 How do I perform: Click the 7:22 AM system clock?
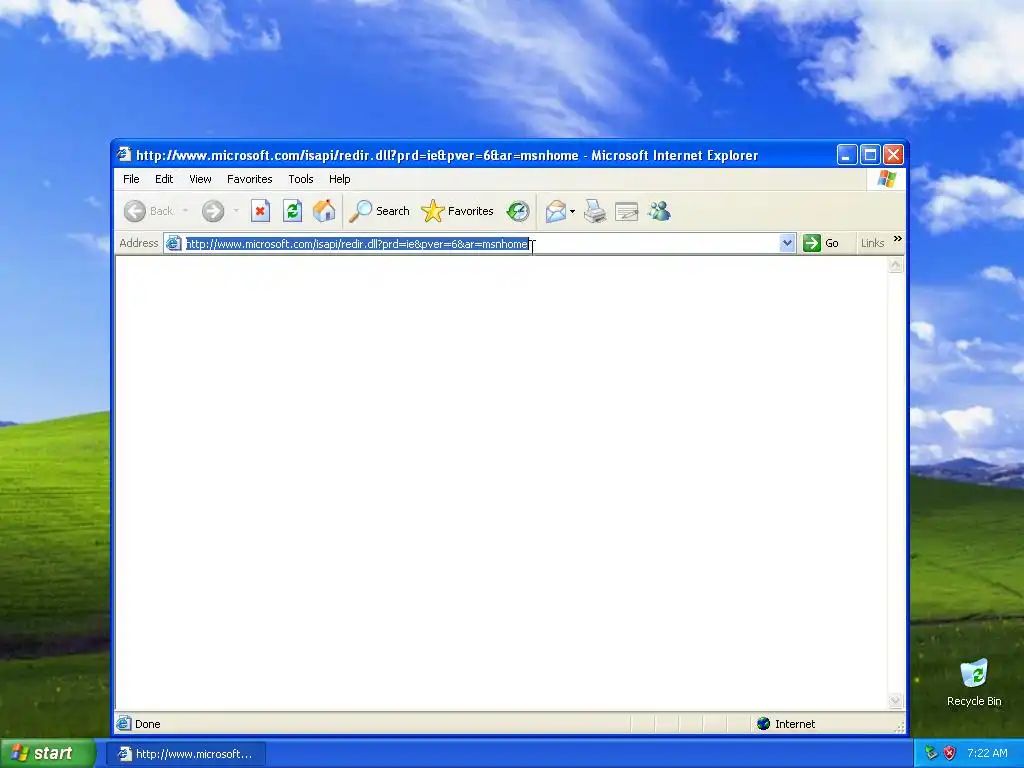point(987,753)
